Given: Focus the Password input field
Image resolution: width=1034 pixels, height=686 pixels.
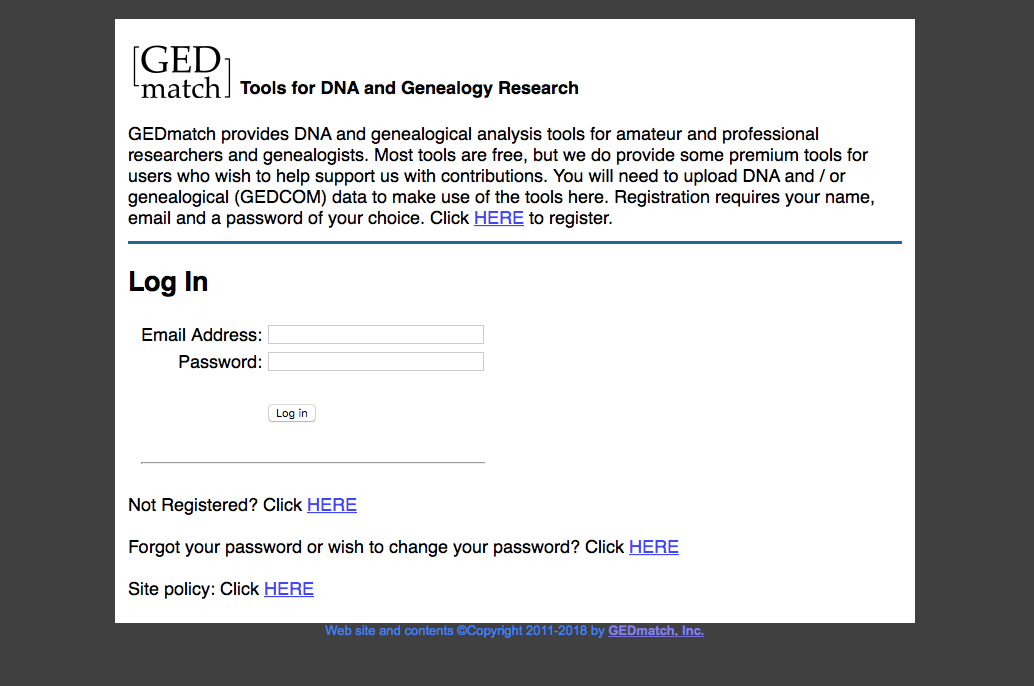Looking at the screenshot, I should pyautogui.click(x=376, y=361).
